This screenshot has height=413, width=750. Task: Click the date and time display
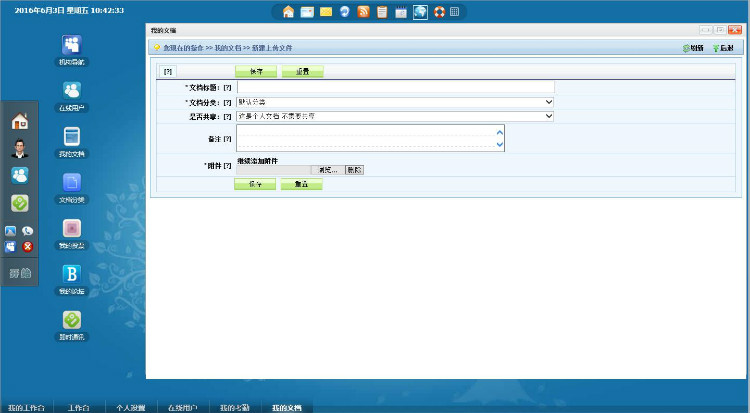69,10
